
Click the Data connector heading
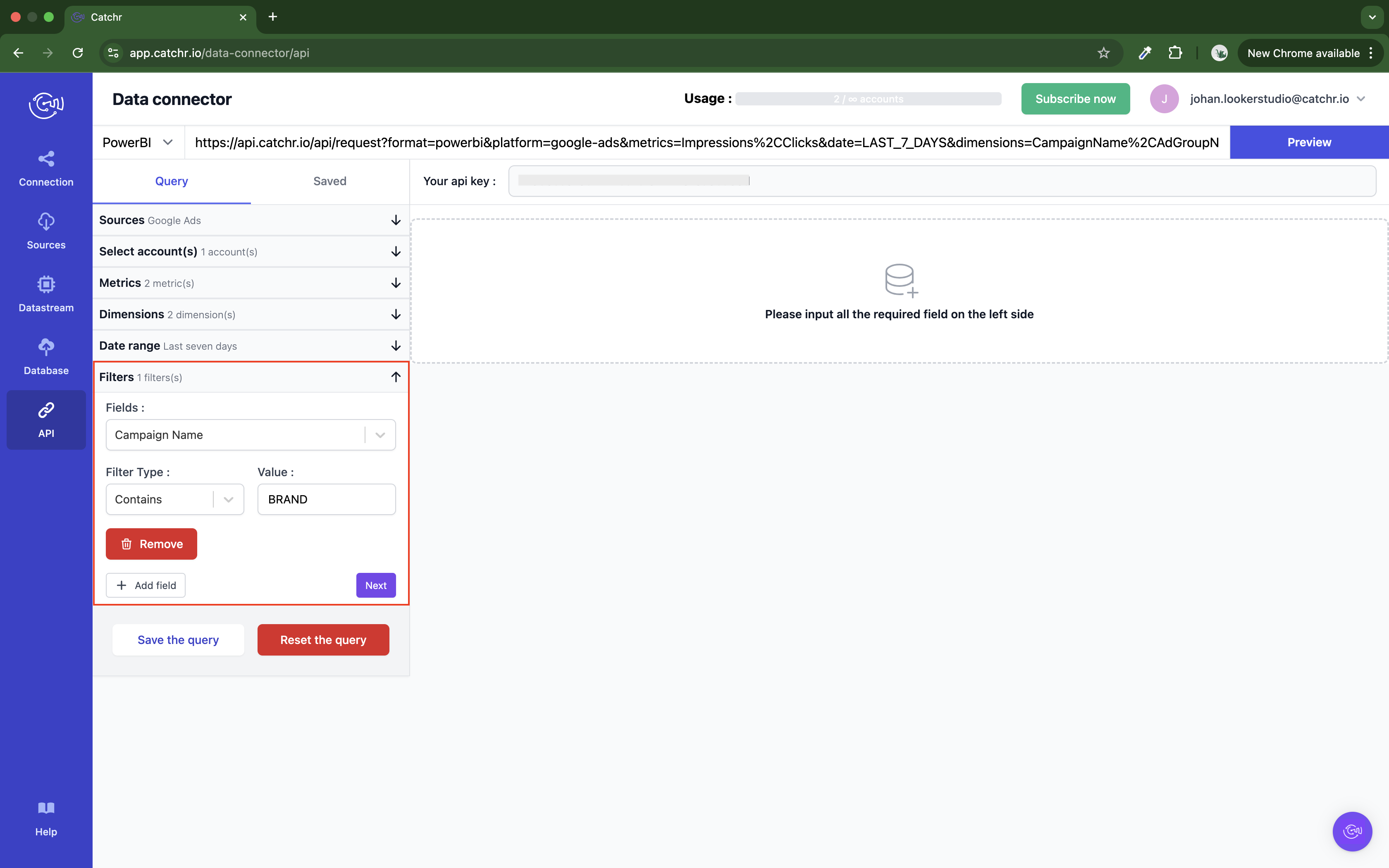click(172, 99)
